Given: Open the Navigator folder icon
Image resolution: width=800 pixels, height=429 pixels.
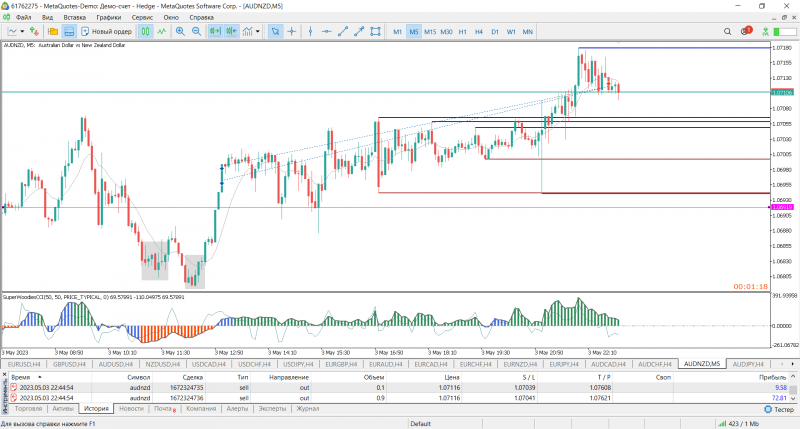Looking at the screenshot, I should pos(53,32).
